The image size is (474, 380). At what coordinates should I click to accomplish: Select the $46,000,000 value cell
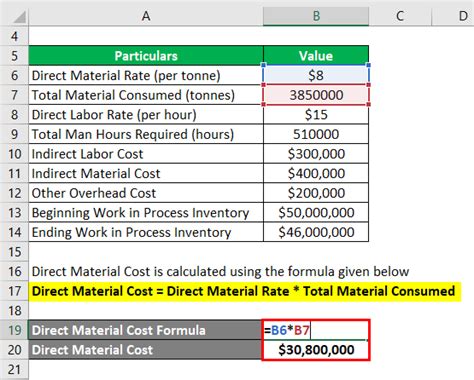tap(316, 232)
